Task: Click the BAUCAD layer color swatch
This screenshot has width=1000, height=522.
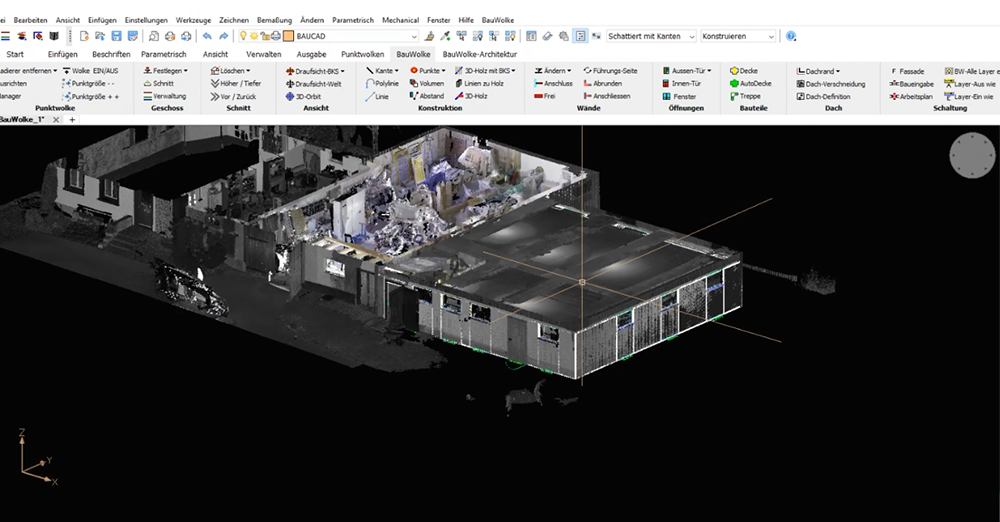Action: pyautogui.click(x=288, y=36)
